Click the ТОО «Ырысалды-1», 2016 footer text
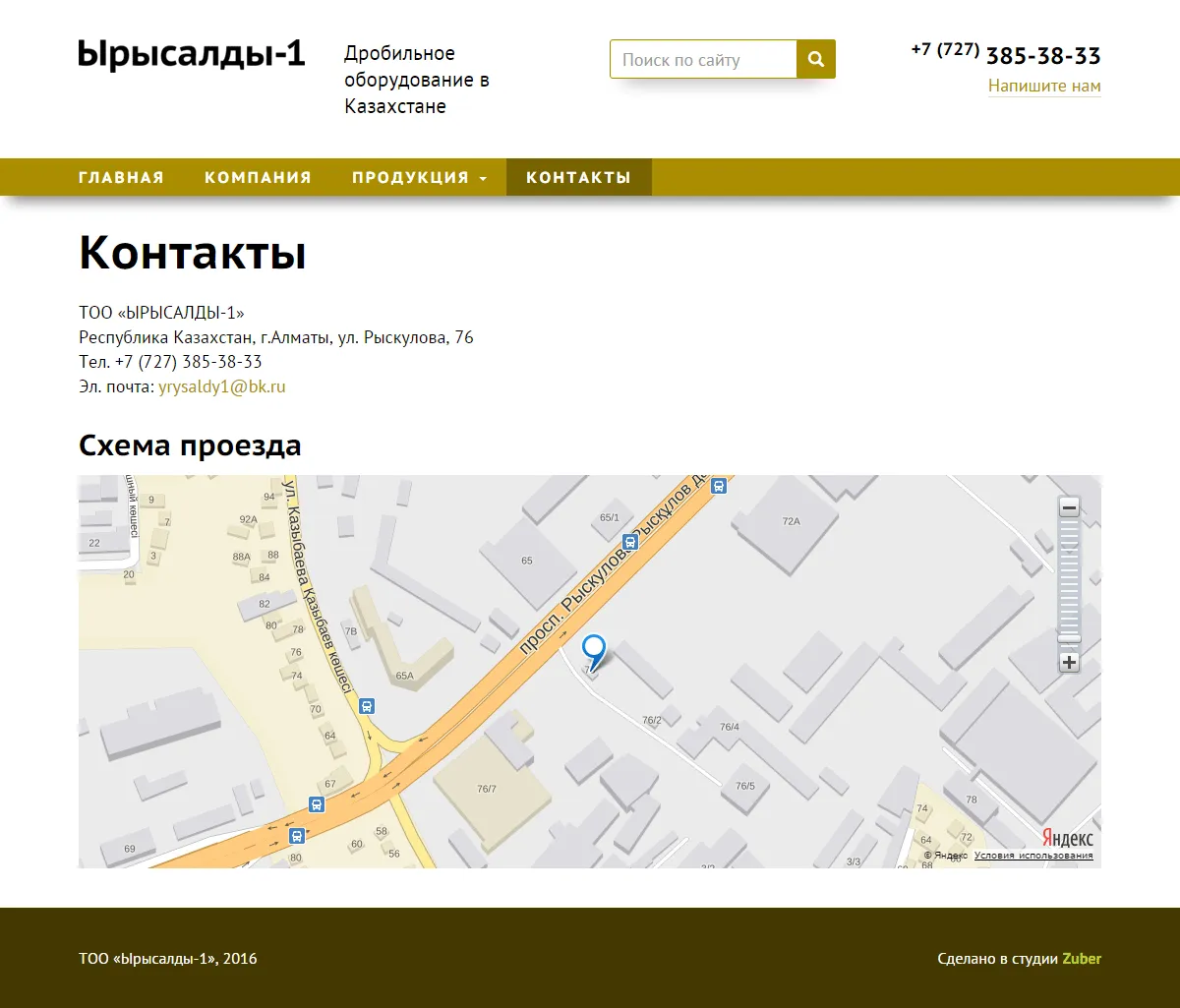Image resolution: width=1180 pixels, height=1008 pixels. tap(168, 958)
